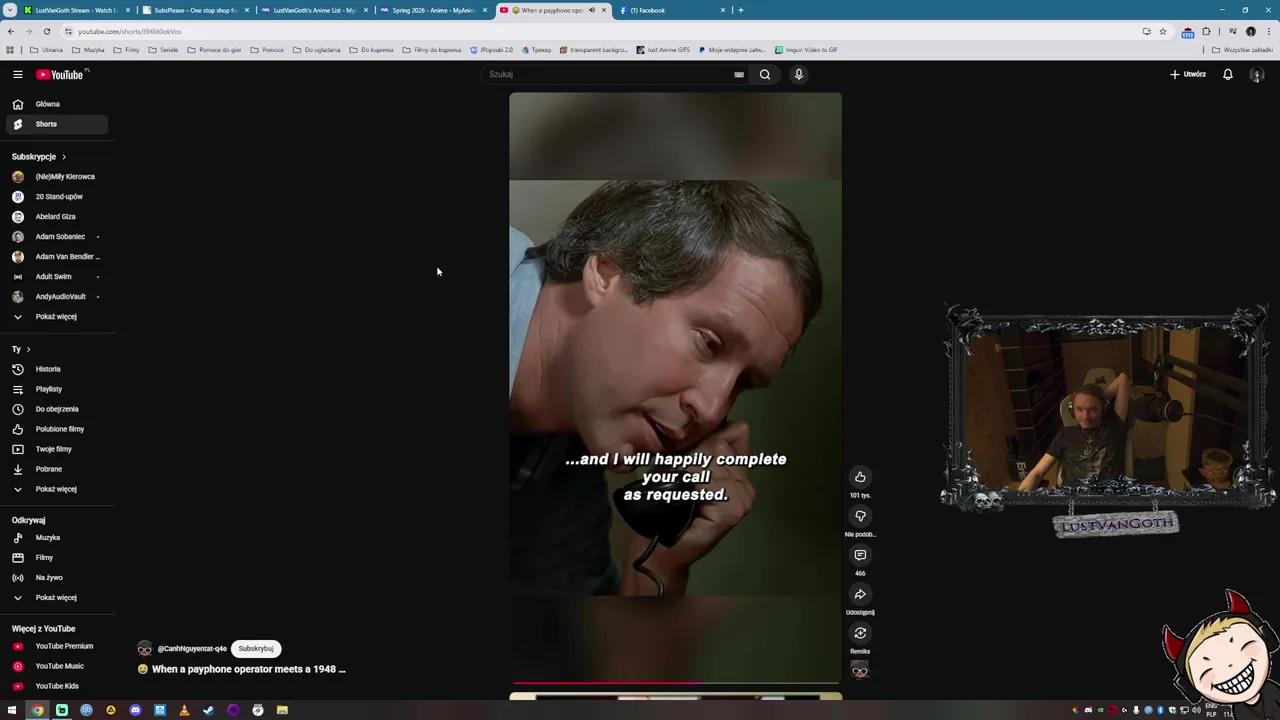Open the Muzyka bookmarks folder

point(88,50)
